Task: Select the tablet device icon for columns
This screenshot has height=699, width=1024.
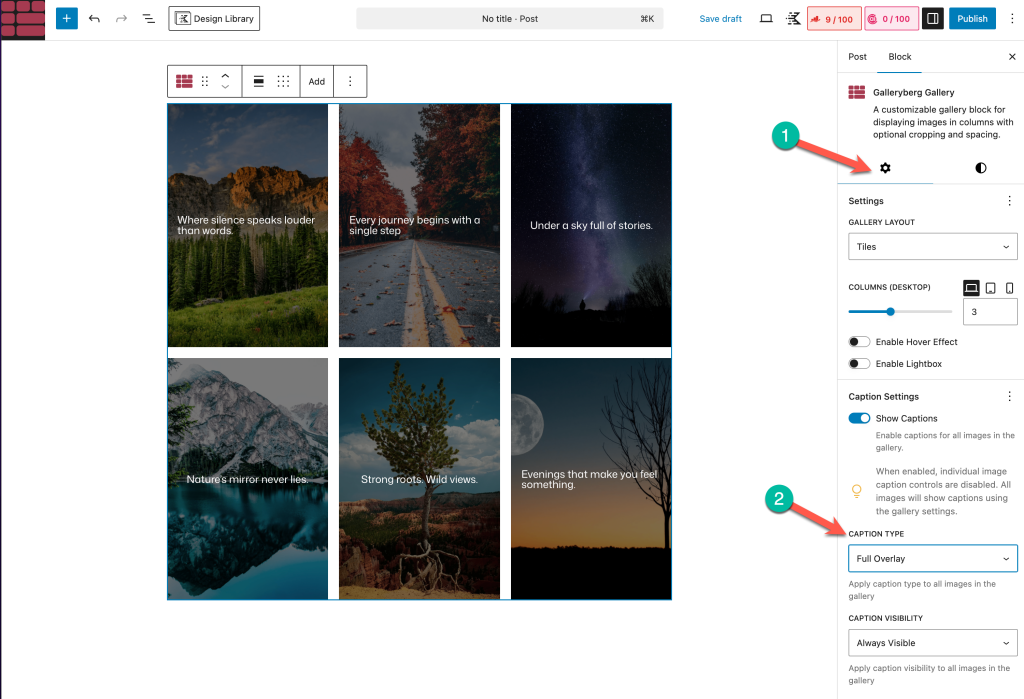Action: coord(990,288)
